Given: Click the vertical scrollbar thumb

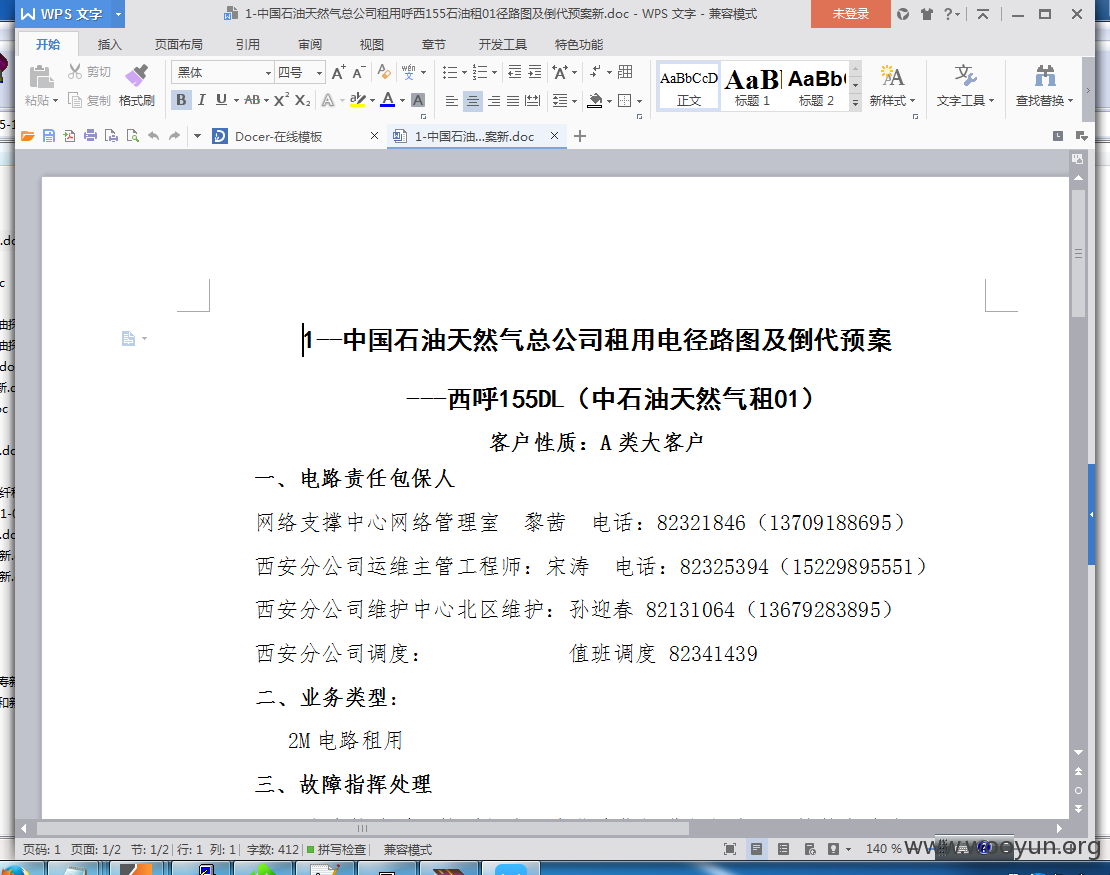Looking at the screenshot, I should click(1078, 253).
